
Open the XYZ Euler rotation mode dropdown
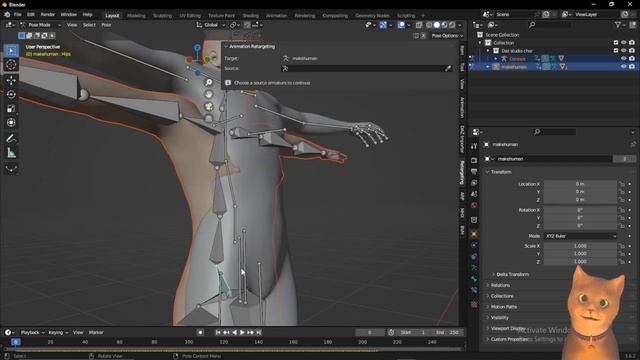coord(580,236)
